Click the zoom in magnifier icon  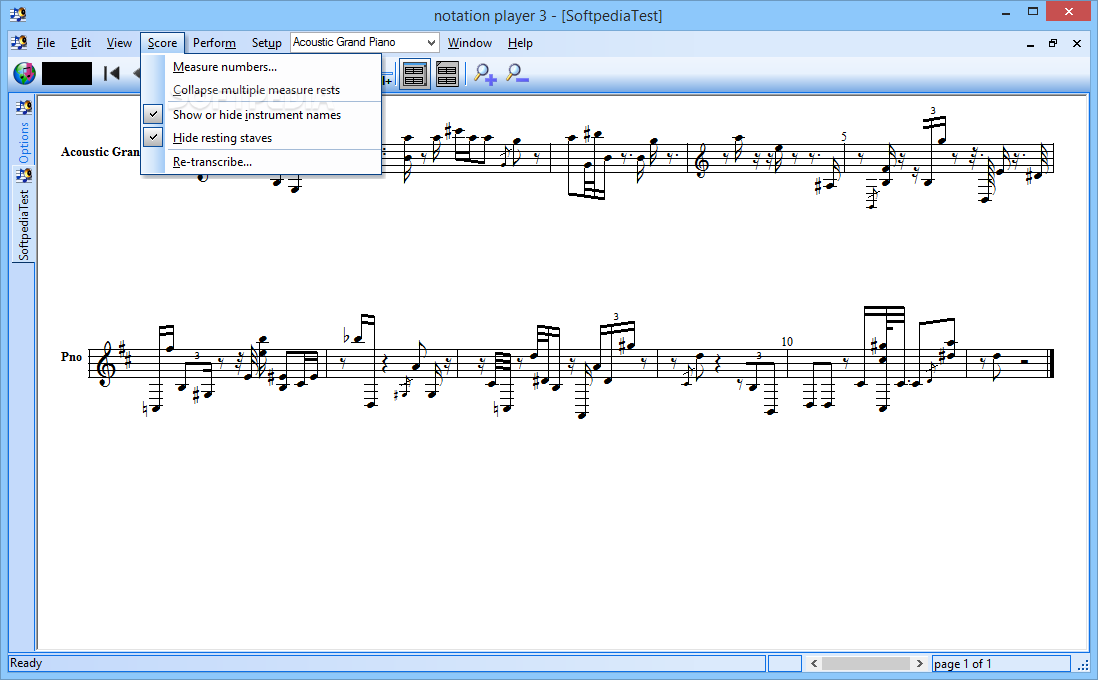tap(485, 74)
